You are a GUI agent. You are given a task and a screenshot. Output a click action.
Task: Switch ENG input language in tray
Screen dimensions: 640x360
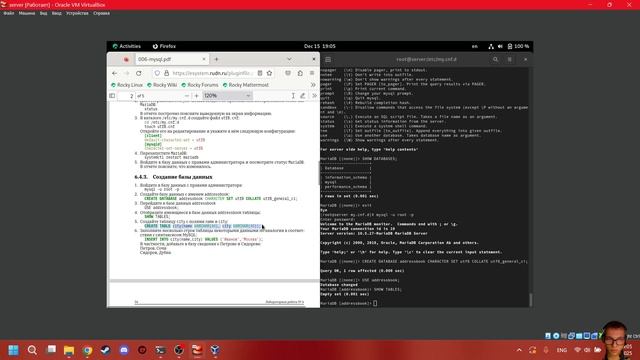click(562, 350)
